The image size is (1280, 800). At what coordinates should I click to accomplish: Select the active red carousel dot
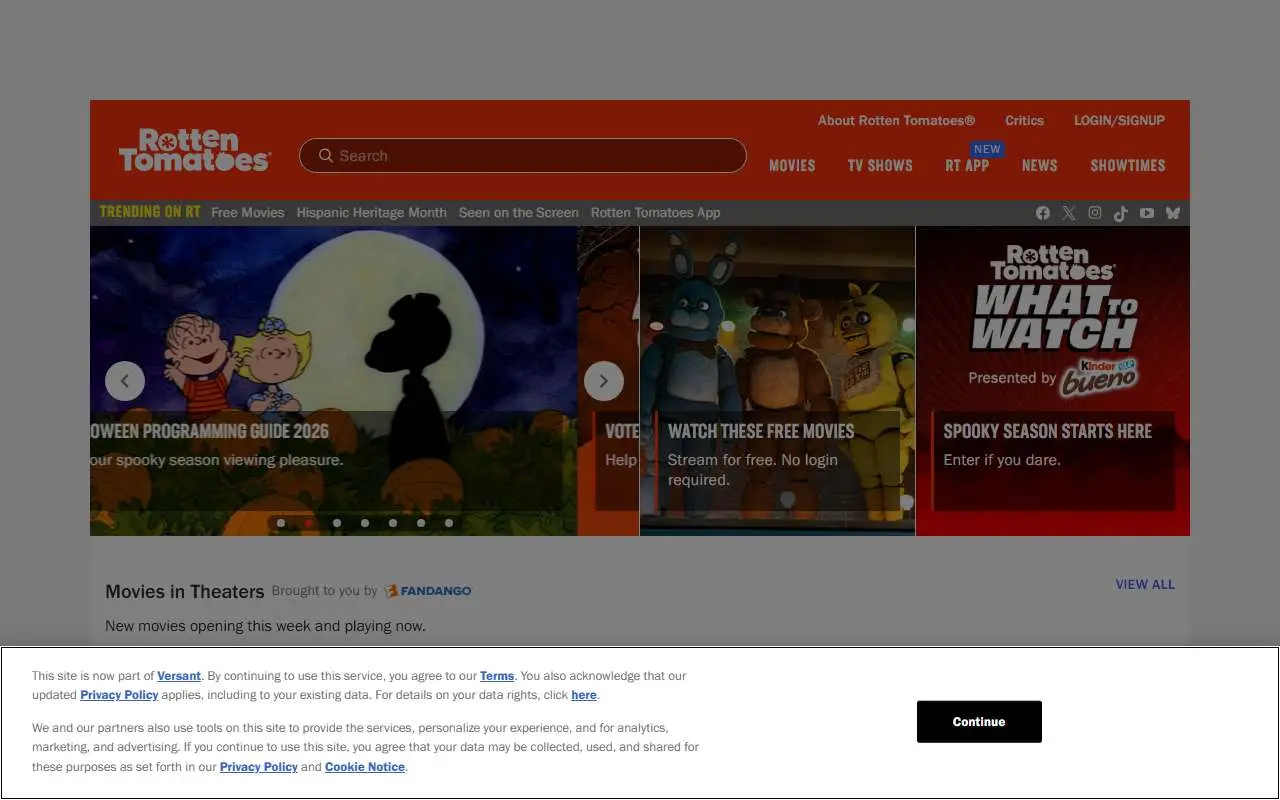coord(309,523)
